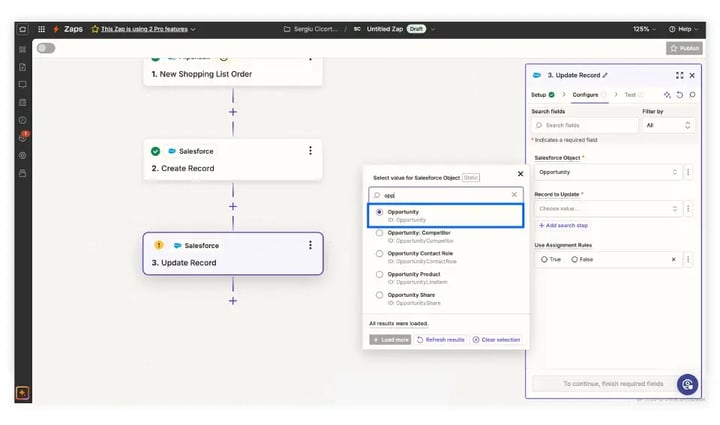
Task: Open options menu beside Record to Update field
Action: pos(688,209)
